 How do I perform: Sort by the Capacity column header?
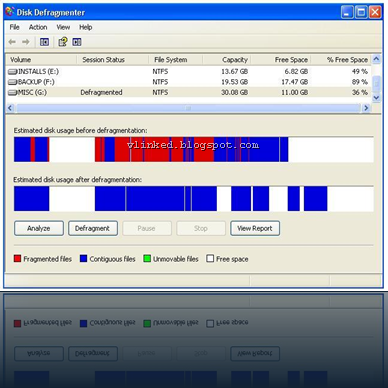click(227, 60)
